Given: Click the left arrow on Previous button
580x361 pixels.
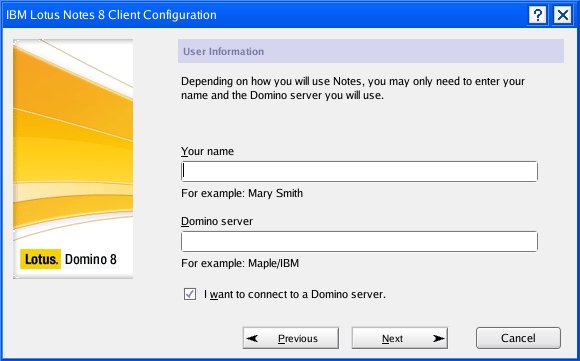Looking at the screenshot, I should [252, 338].
